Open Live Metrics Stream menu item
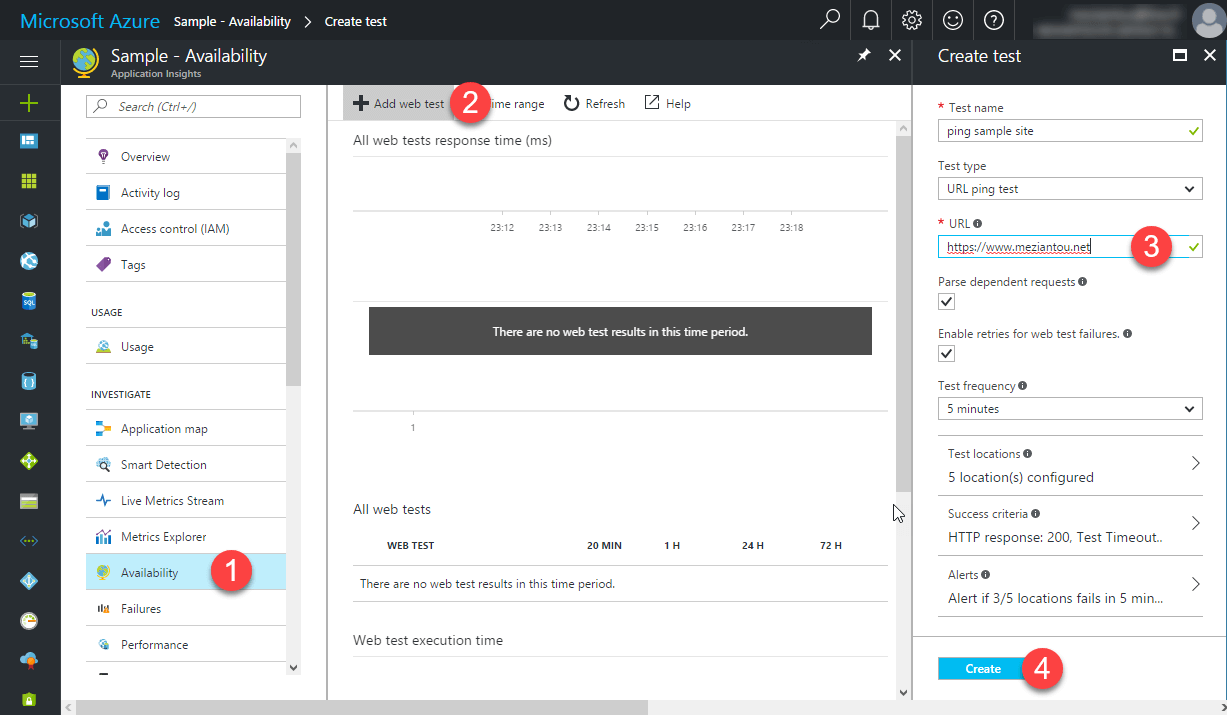 click(x=172, y=501)
